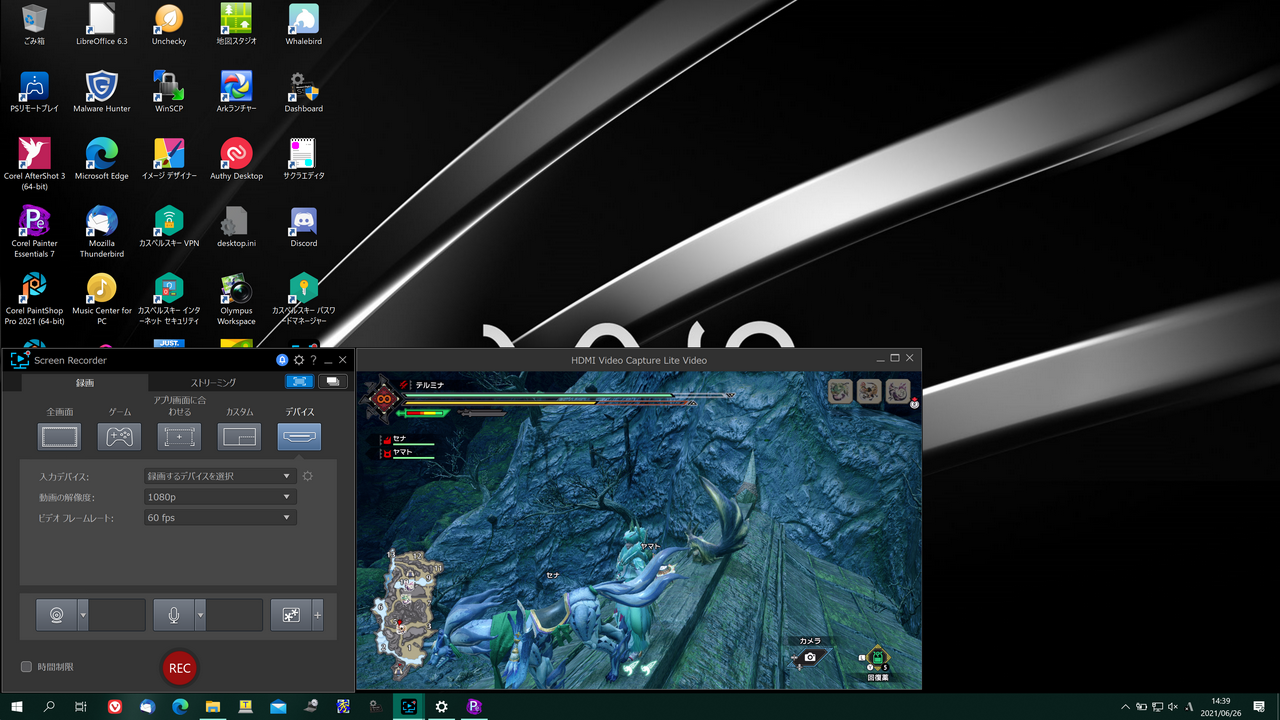Open Screen Recorder preferences gear in title bar
This screenshot has height=720, width=1280.
pyautogui.click(x=298, y=359)
